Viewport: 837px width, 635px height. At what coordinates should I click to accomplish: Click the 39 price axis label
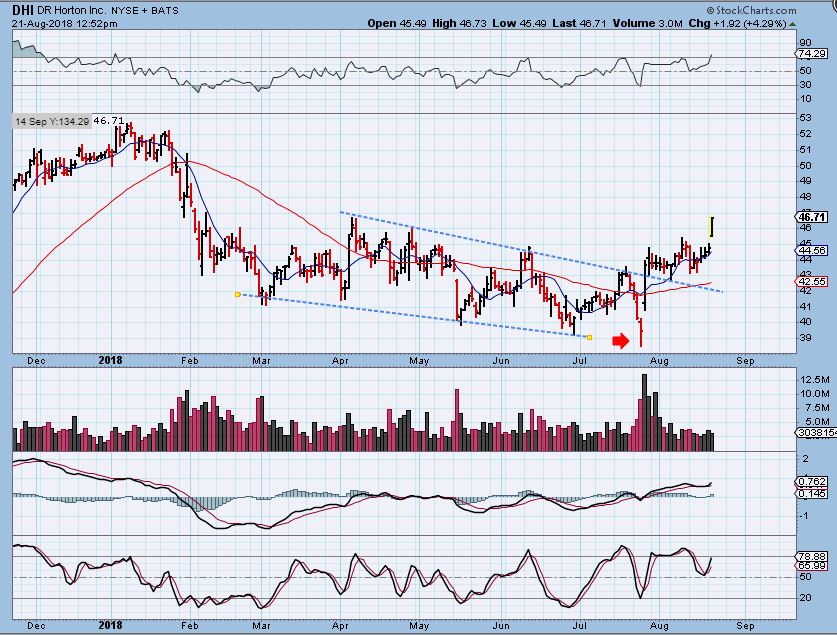point(806,338)
